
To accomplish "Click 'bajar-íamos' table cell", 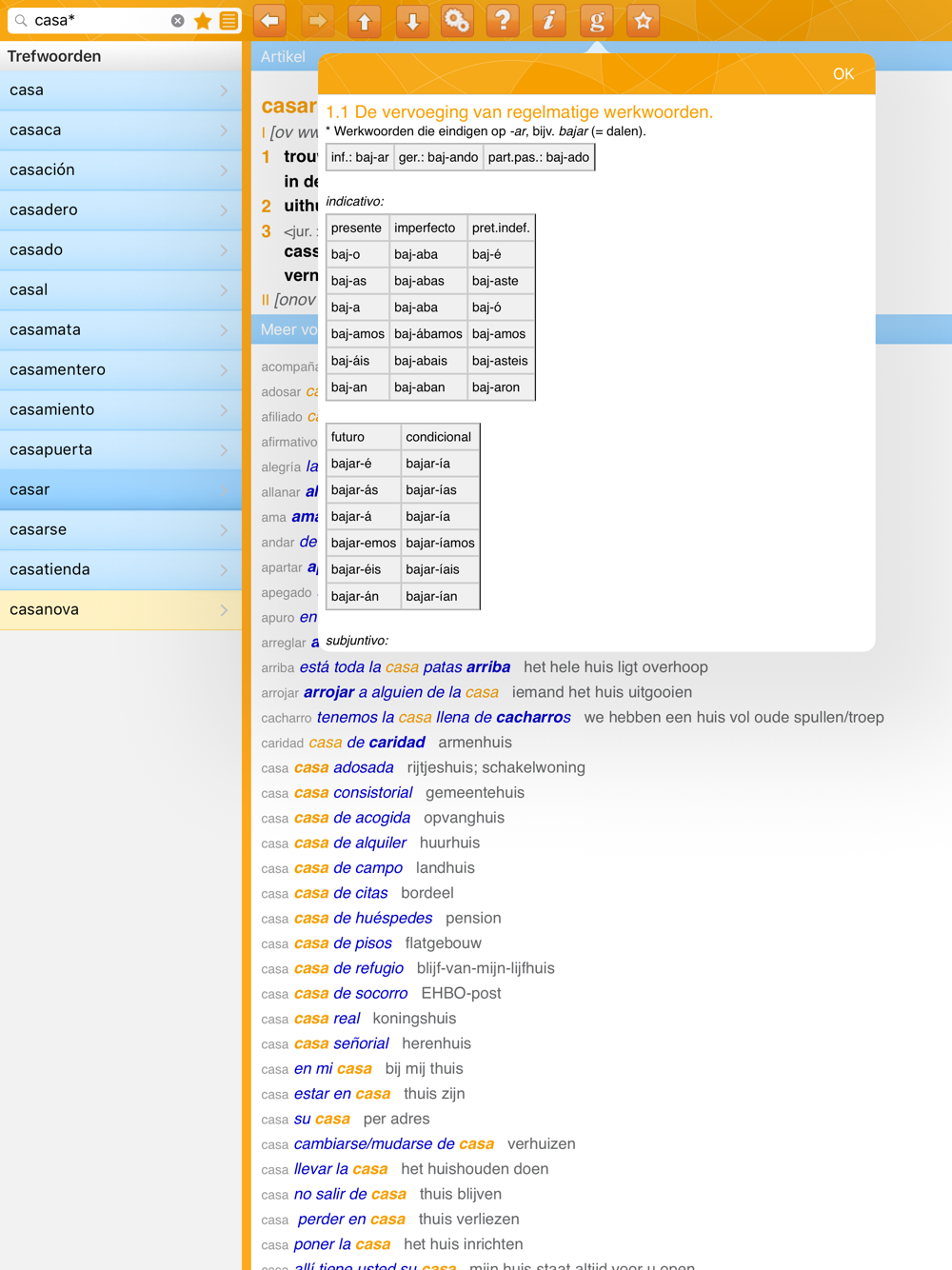I will pyautogui.click(x=440, y=544).
